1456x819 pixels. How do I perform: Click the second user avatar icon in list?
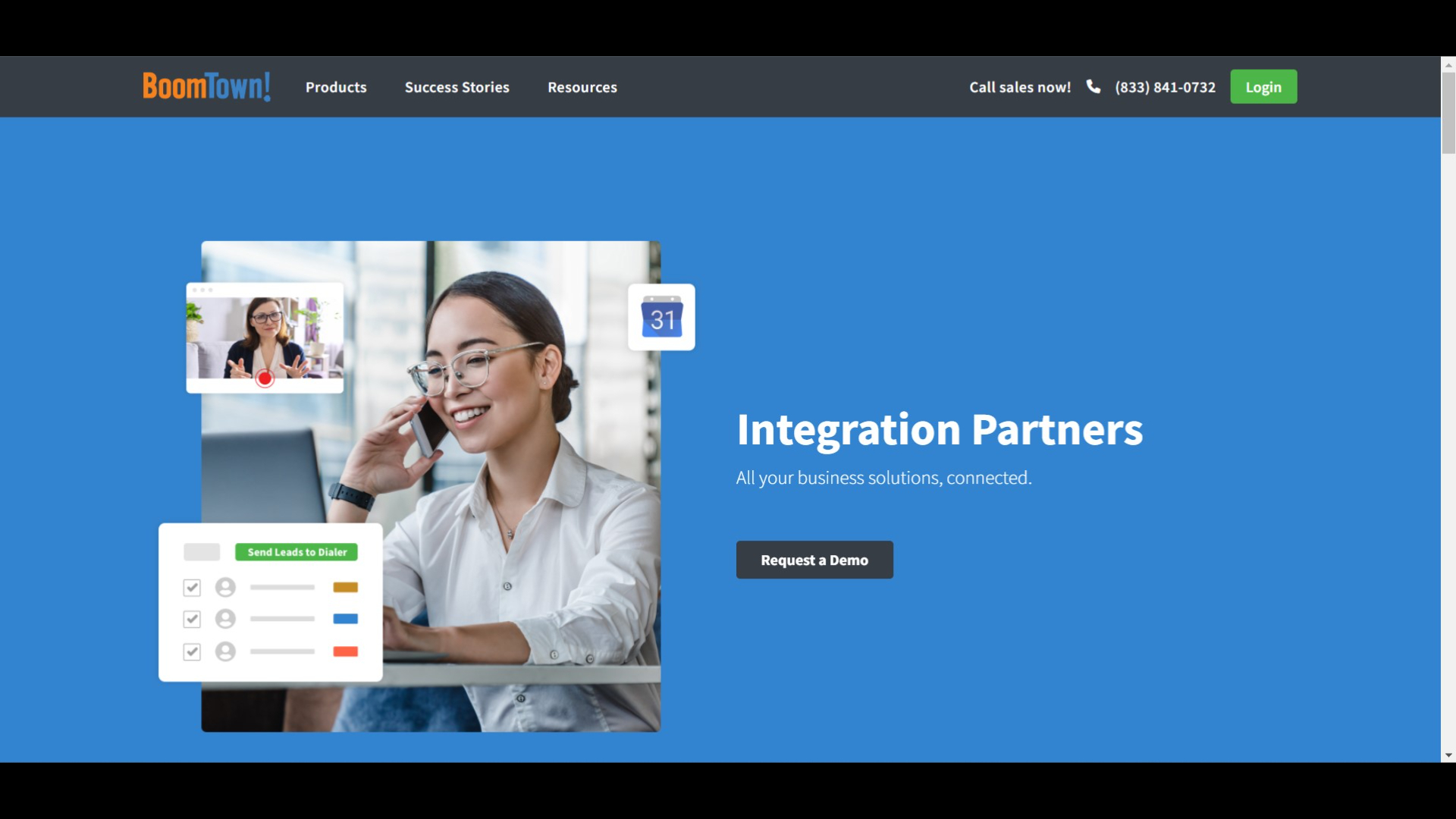pos(225,618)
